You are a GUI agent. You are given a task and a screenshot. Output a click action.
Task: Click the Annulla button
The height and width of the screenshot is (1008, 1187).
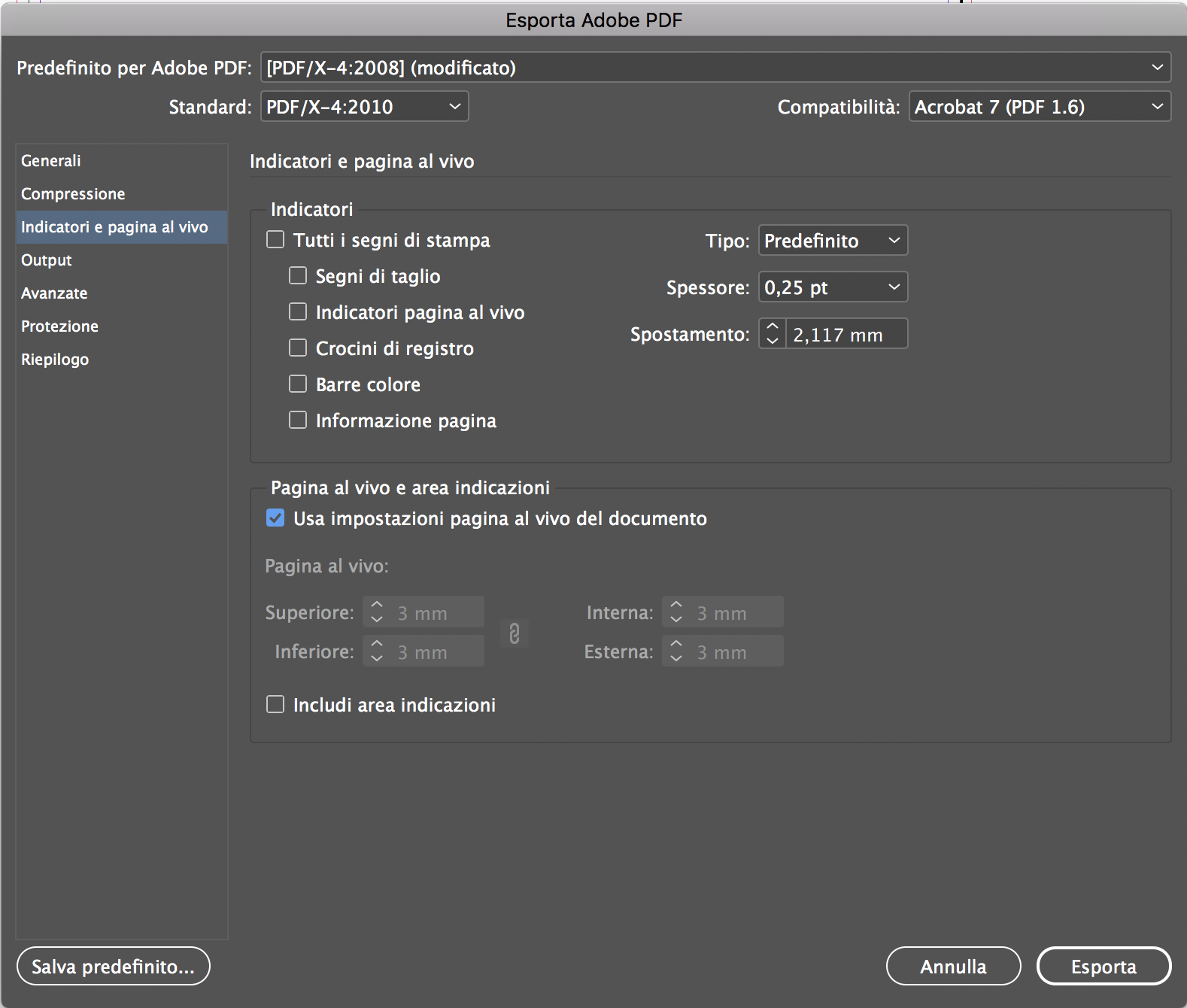[x=953, y=966]
